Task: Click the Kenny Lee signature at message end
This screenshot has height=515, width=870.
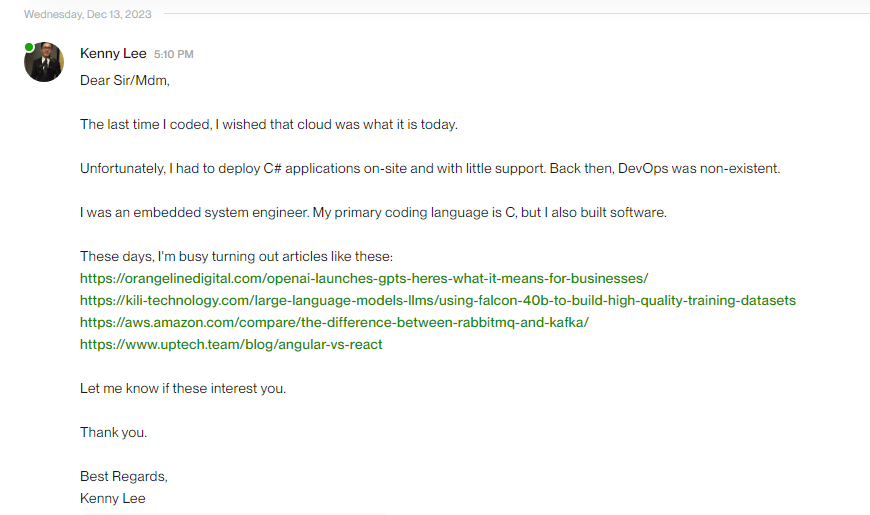Action: 113,498
